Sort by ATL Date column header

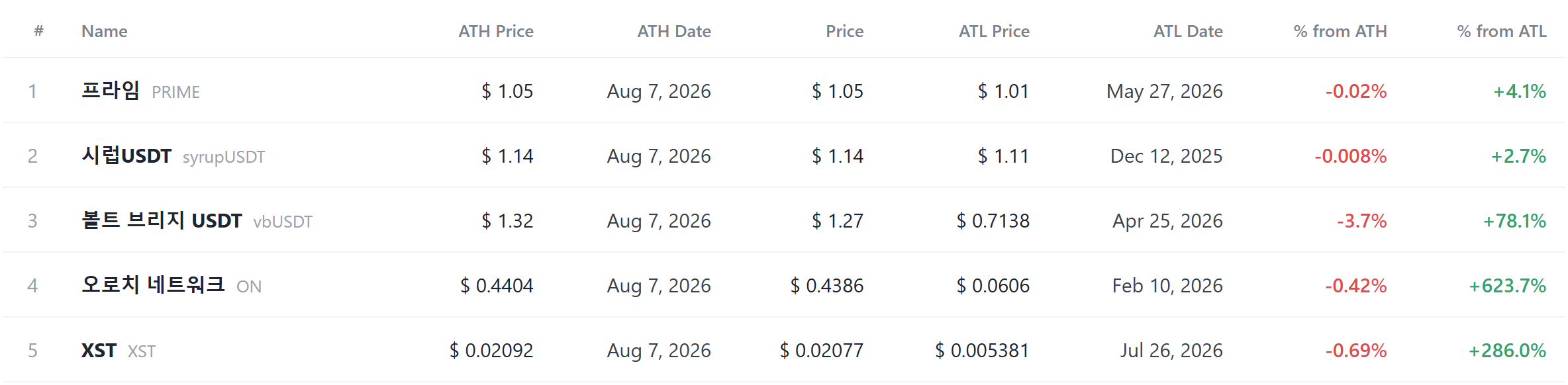pos(1188,31)
